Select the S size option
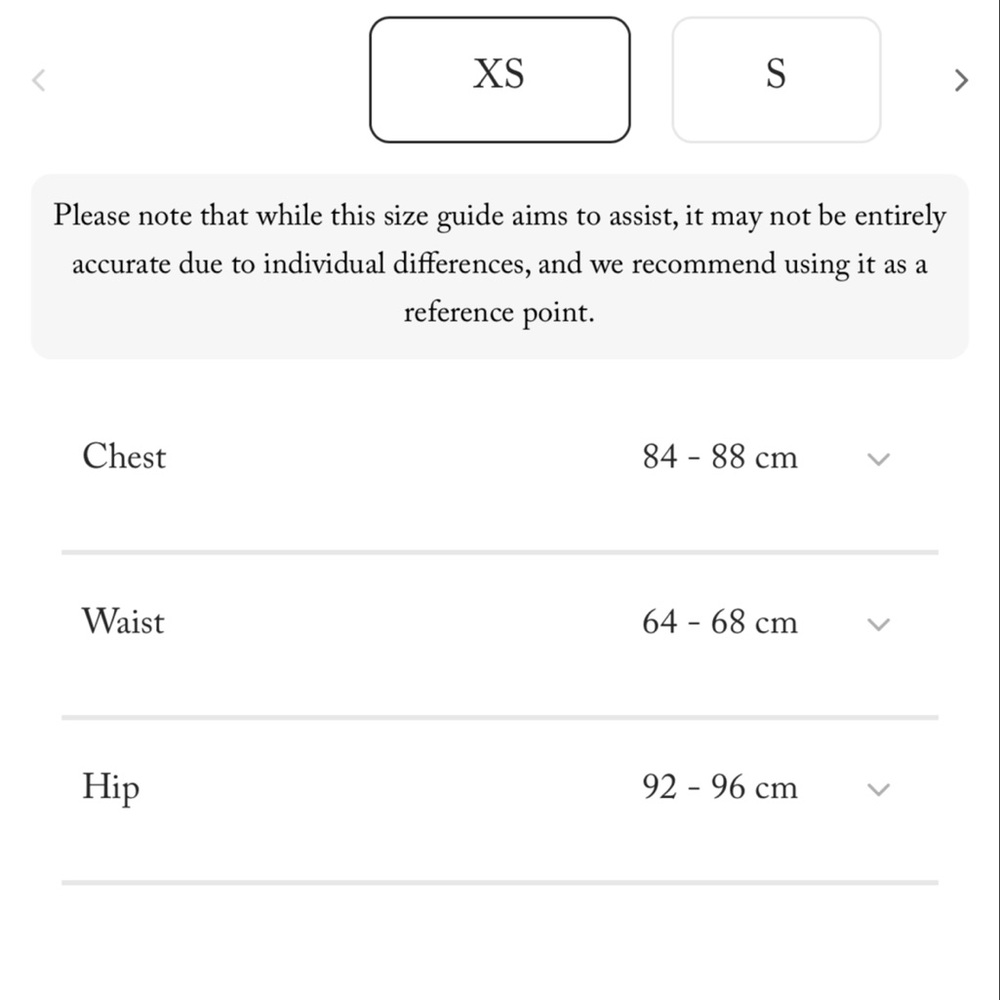The width and height of the screenshot is (1000, 1000). pyautogui.click(x=776, y=80)
